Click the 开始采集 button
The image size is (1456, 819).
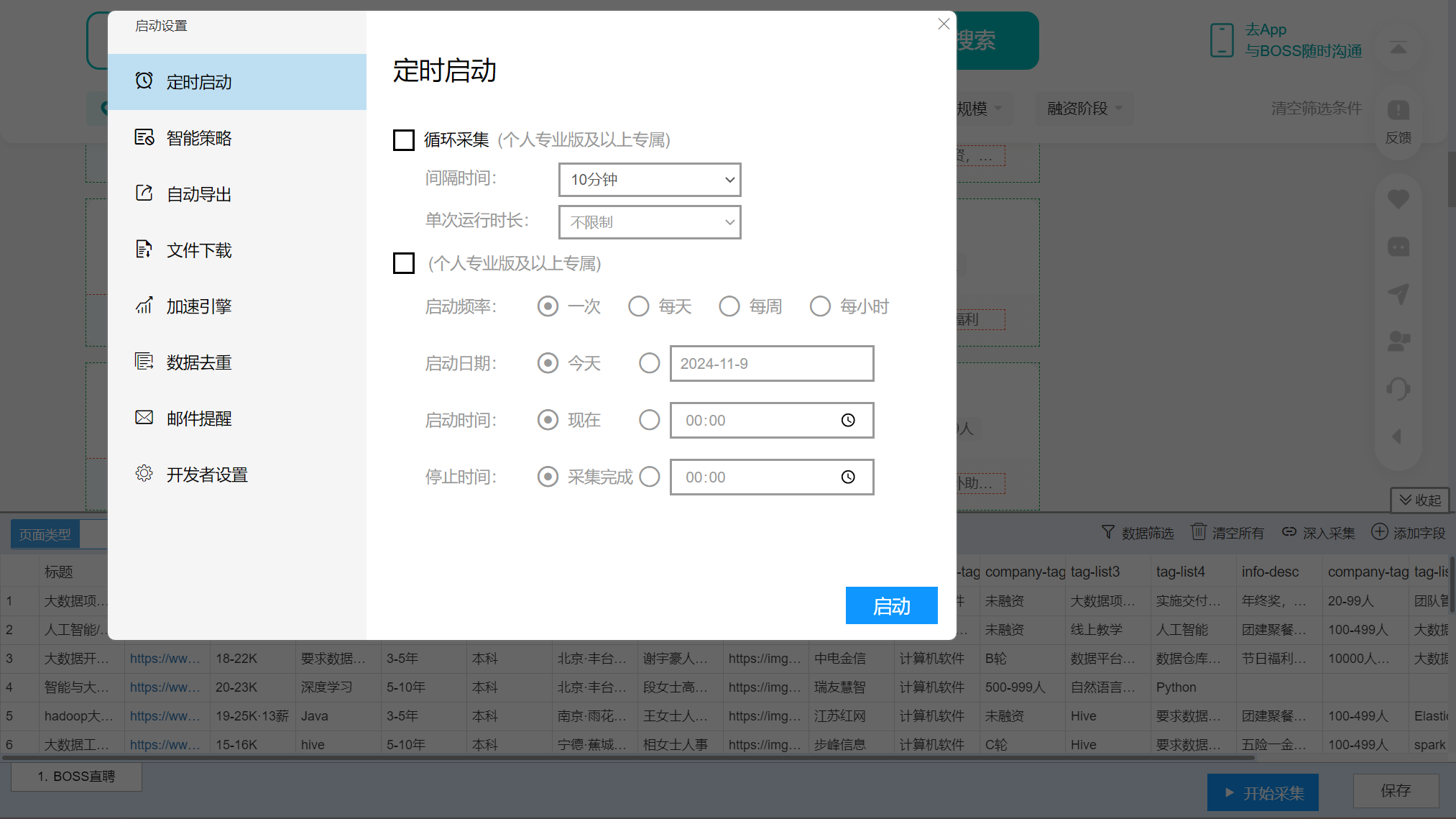[x=1263, y=792]
